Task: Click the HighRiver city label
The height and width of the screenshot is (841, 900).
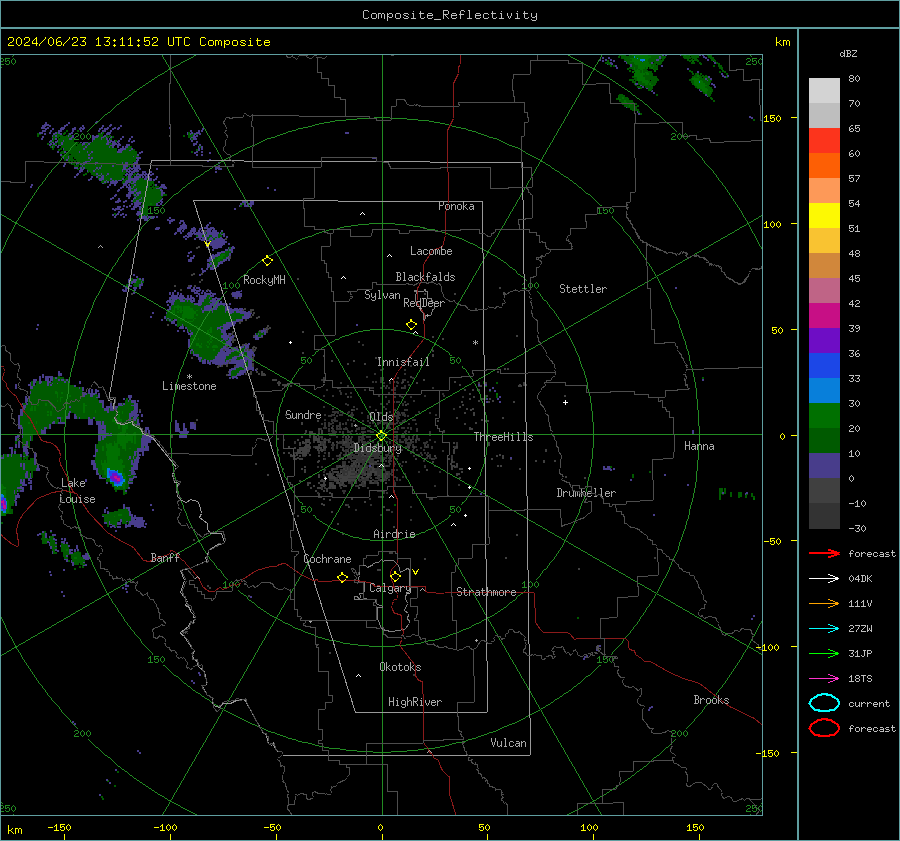Action: 415,702
